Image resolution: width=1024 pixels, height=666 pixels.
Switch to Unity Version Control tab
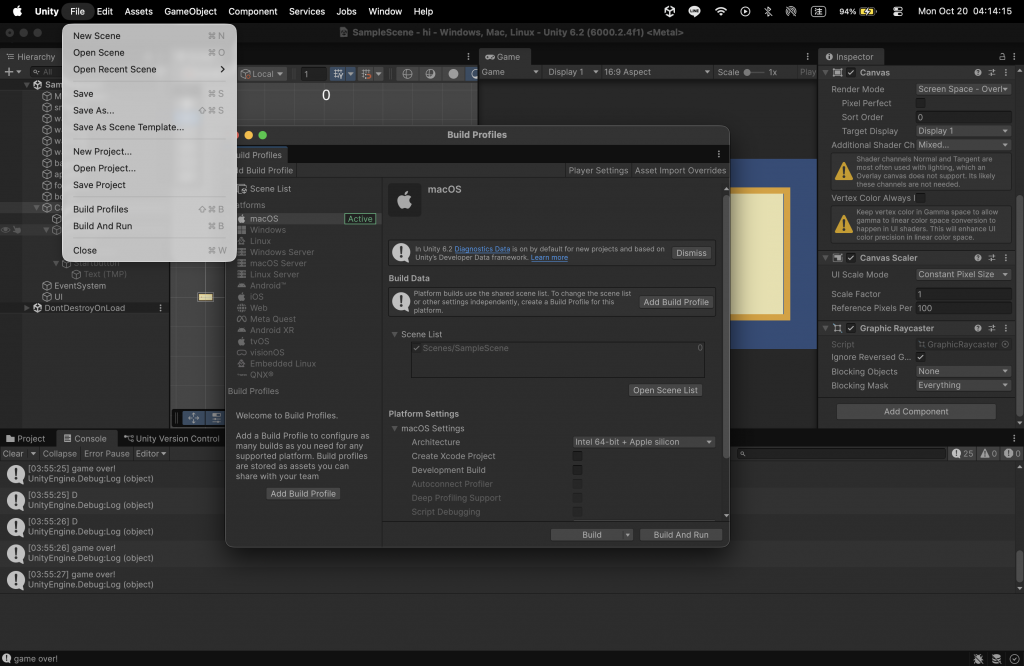172,439
